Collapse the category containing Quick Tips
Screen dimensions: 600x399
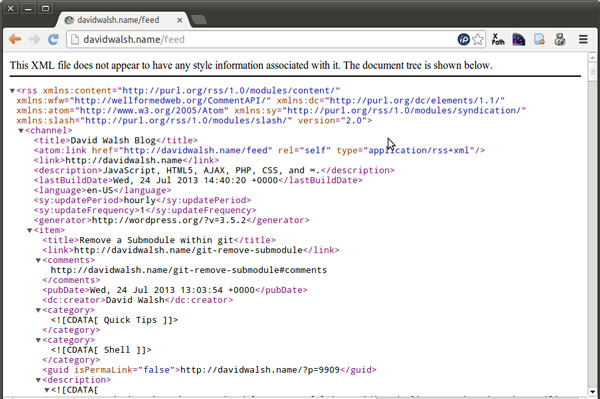(x=38, y=310)
